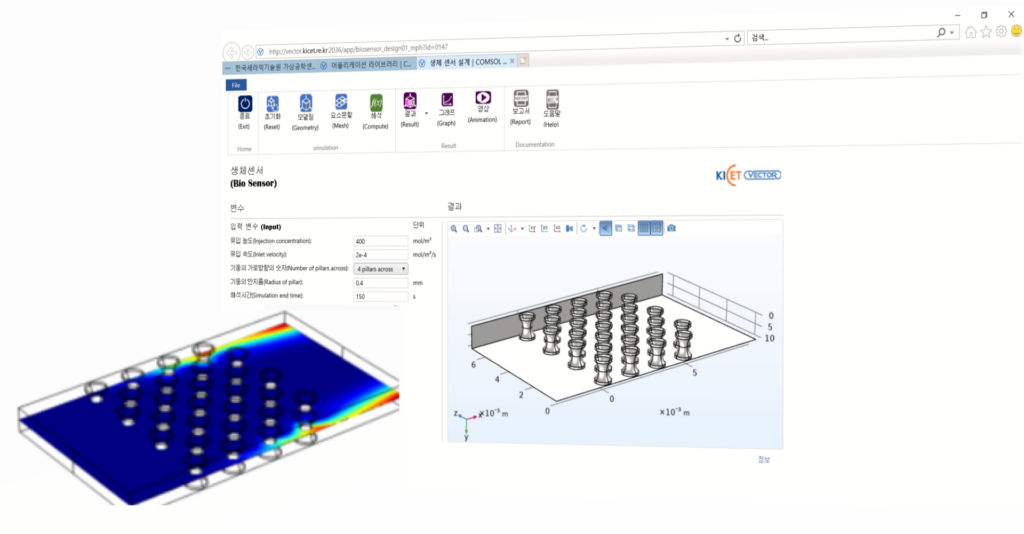Toggle the highlighted arrow button in plot toolbar
Image resolution: width=1024 pixels, height=534 pixels.
pos(605,228)
